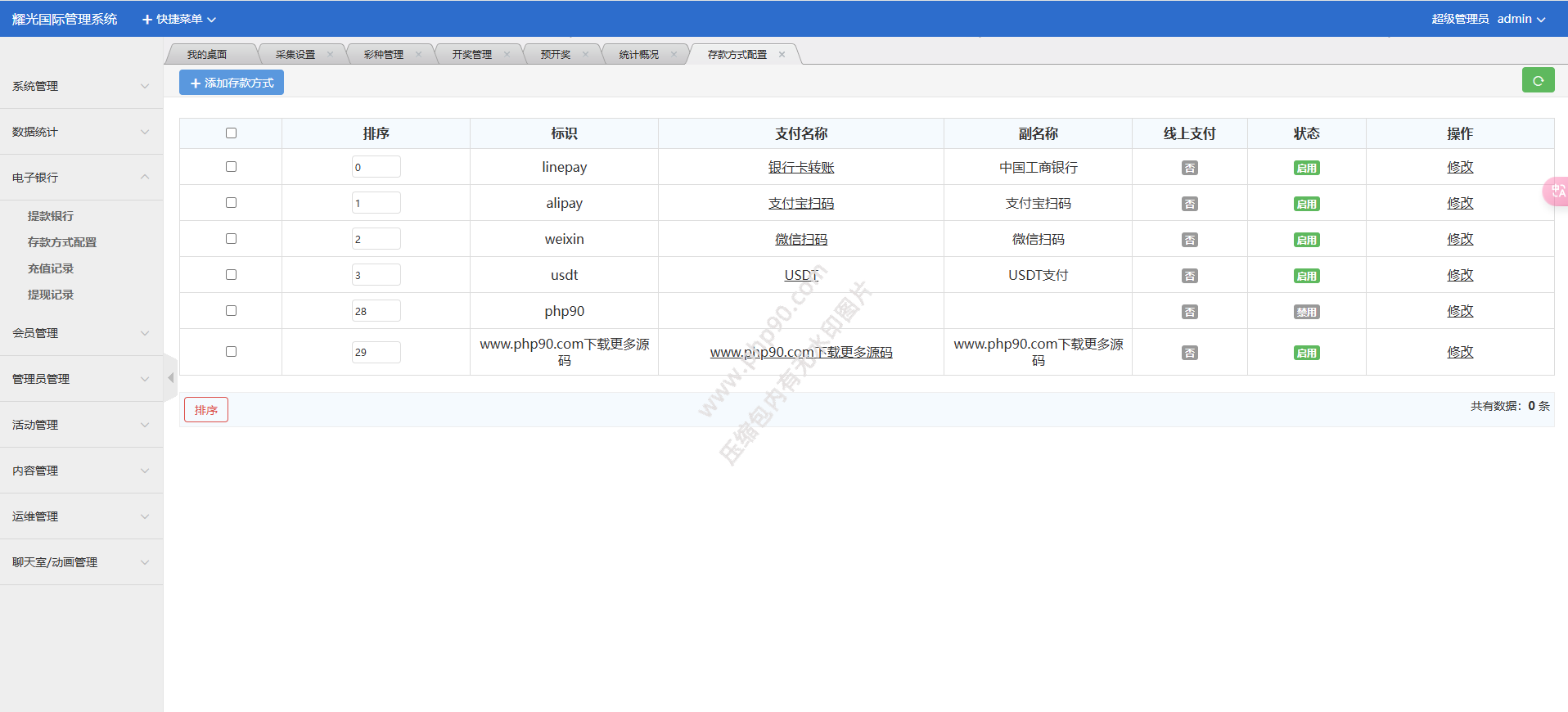The image size is (1568, 712).
Task: Close the 存款方式配置 tab
Action: point(782,55)
